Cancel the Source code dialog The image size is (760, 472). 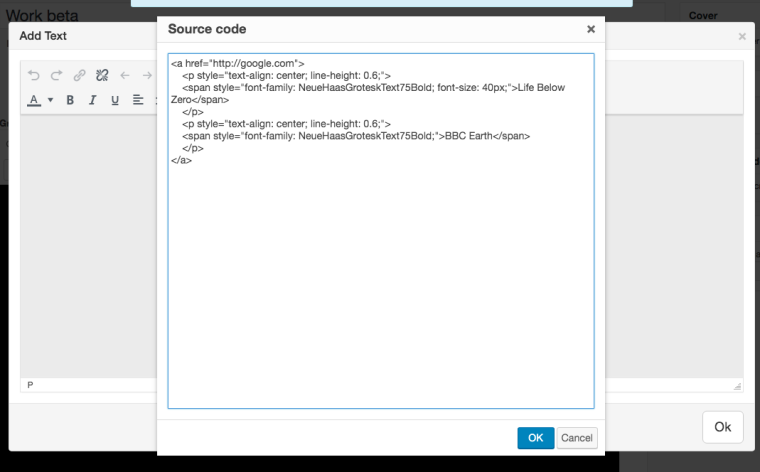tap(576, 438)
